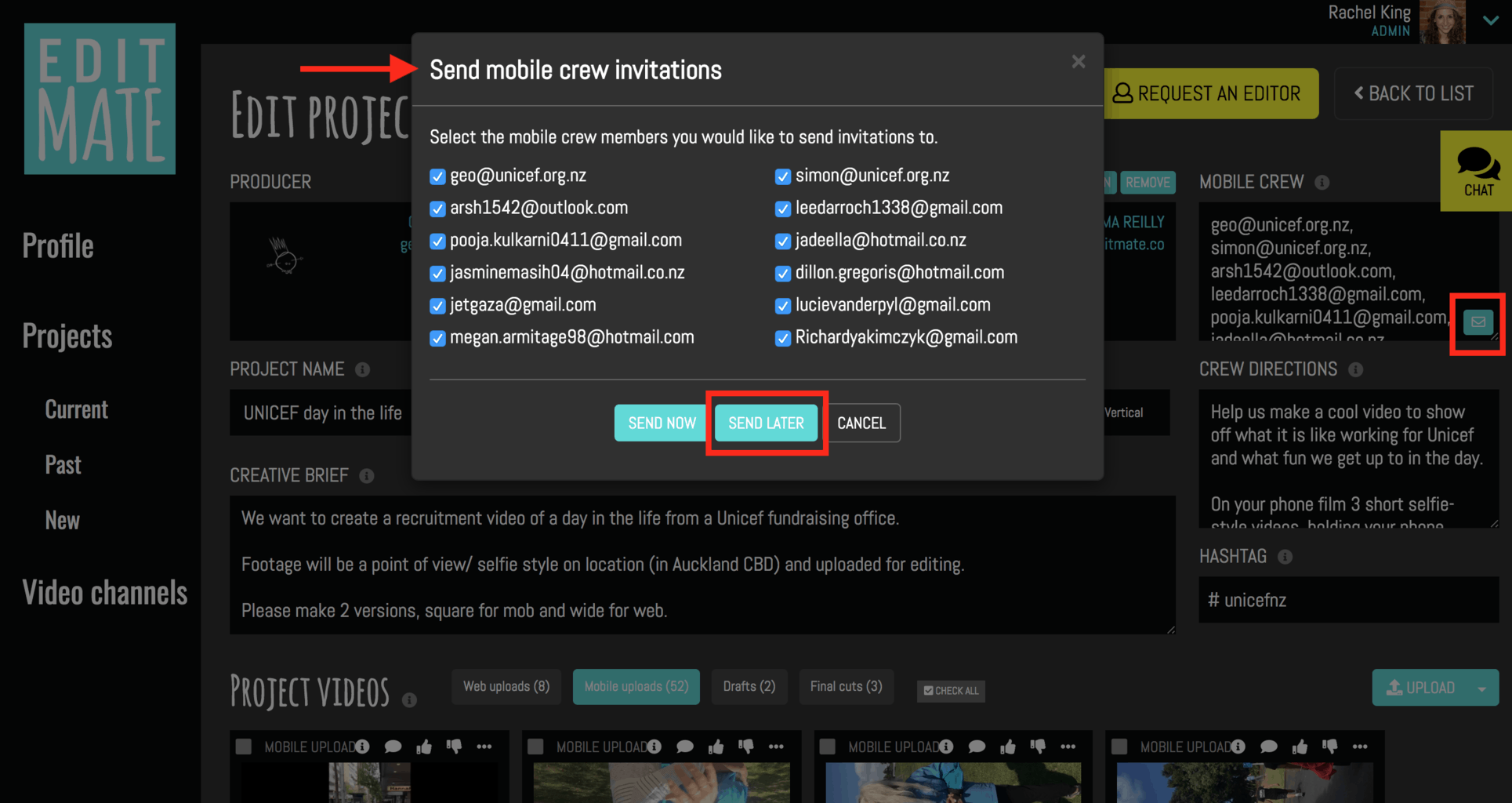The width and height of the screenshot is (1512, 803).
Task: Uncheck dillon.gregoris@hotmail.com
Action: click(x=782, y=274)
